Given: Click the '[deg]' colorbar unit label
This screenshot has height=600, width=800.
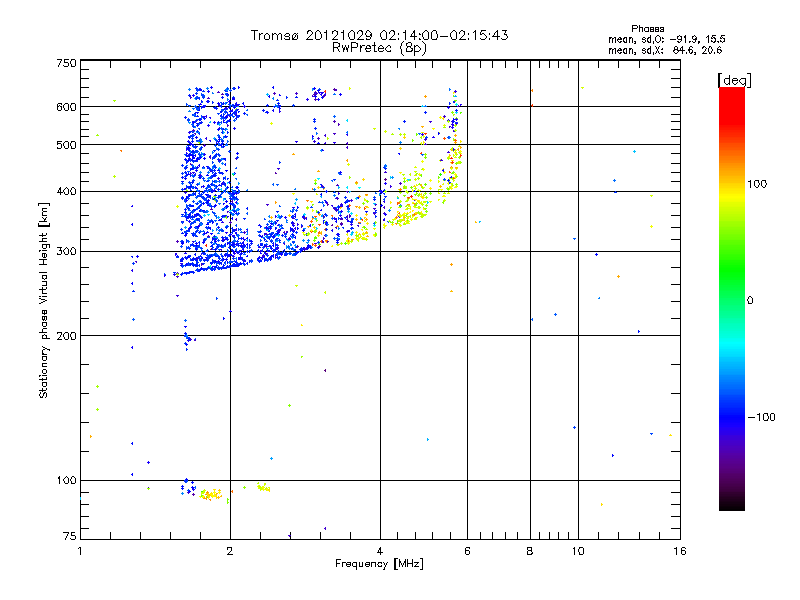Looking at the screenshot, I should [x=734, y=80].
